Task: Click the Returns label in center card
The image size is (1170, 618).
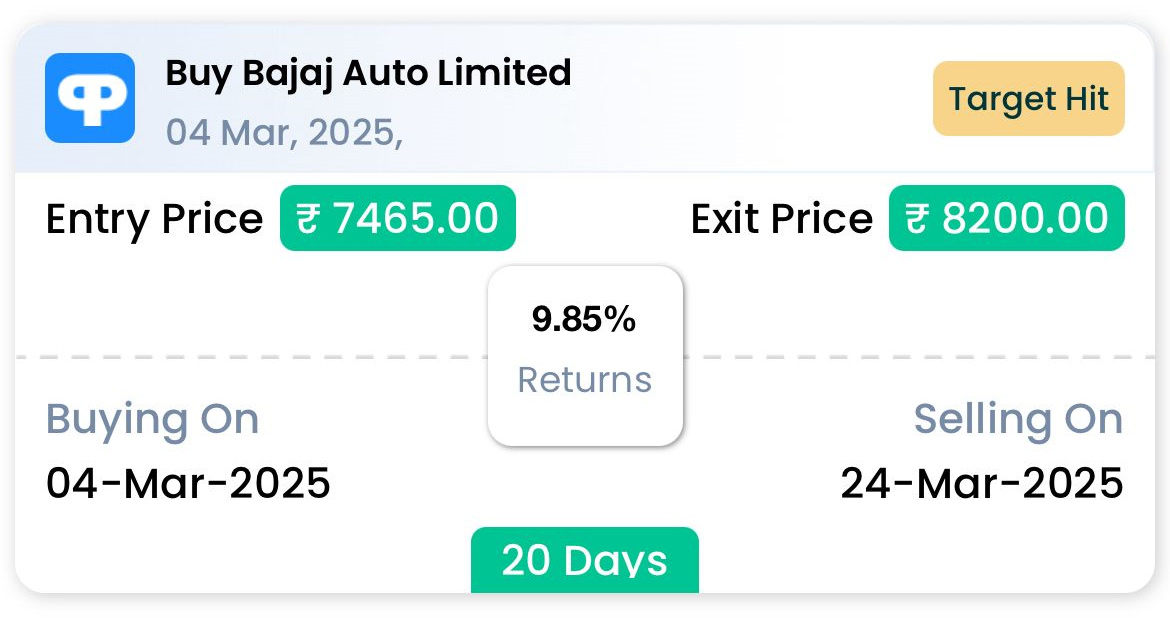Action: [585, 380]
